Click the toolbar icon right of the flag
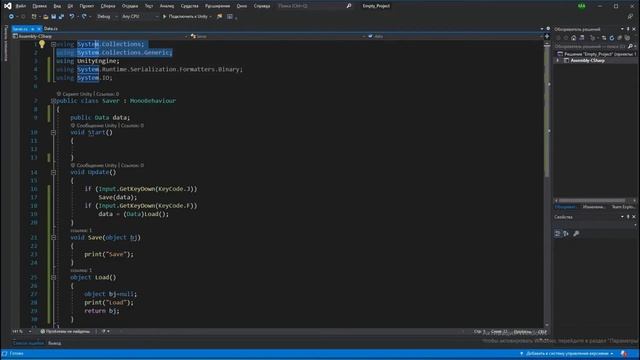640x360 pixels. pyautogui.click(x=230, y=17)
